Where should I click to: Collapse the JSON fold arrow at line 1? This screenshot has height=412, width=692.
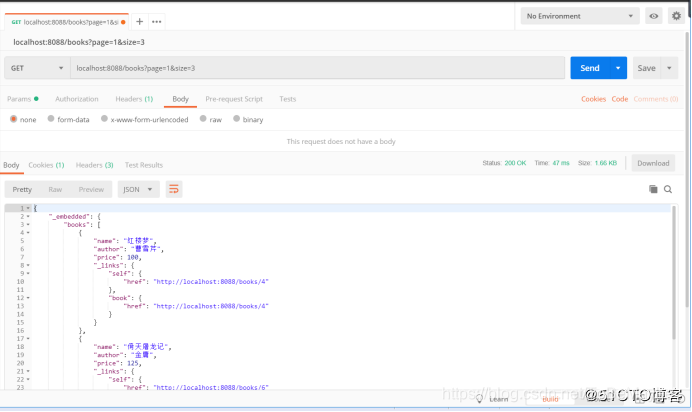tap(28, 208)
